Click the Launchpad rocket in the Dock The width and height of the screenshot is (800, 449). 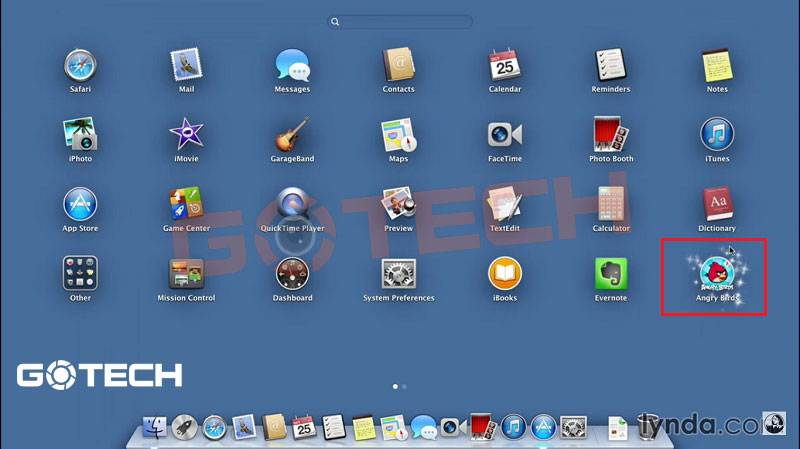coord(184,428)
